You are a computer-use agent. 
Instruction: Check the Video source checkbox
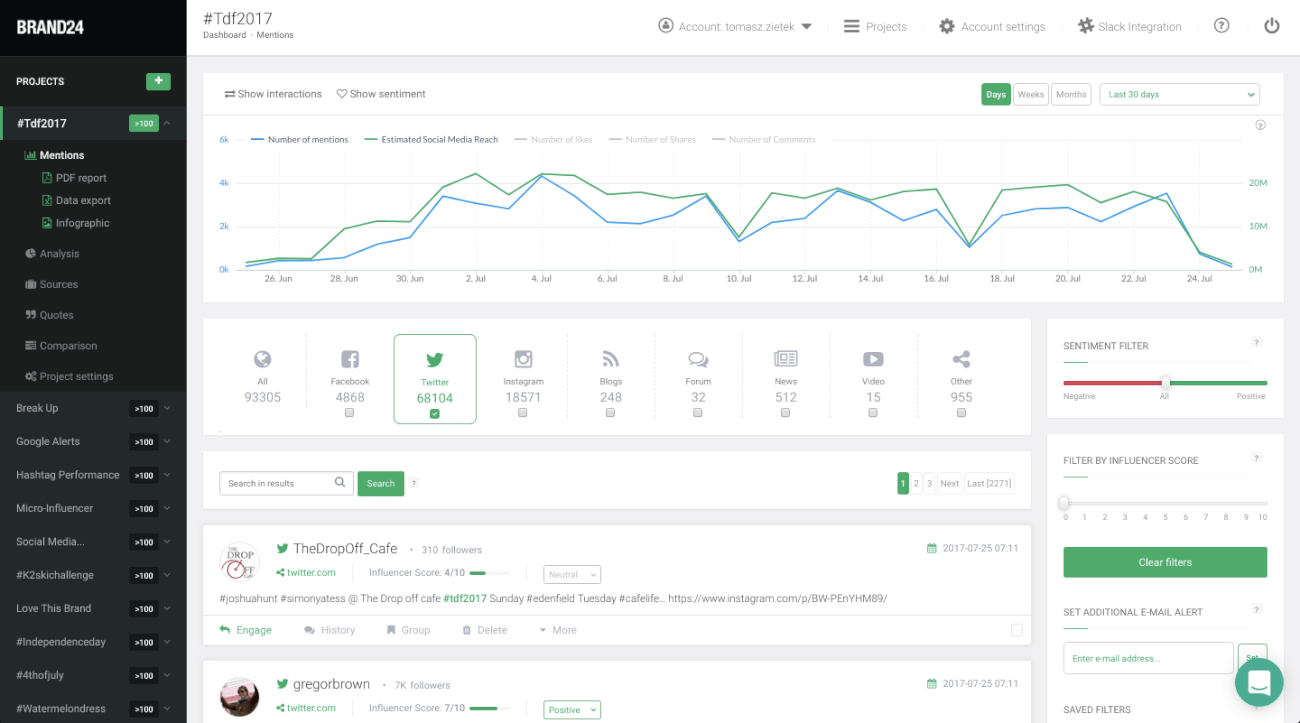click(873, 413)
